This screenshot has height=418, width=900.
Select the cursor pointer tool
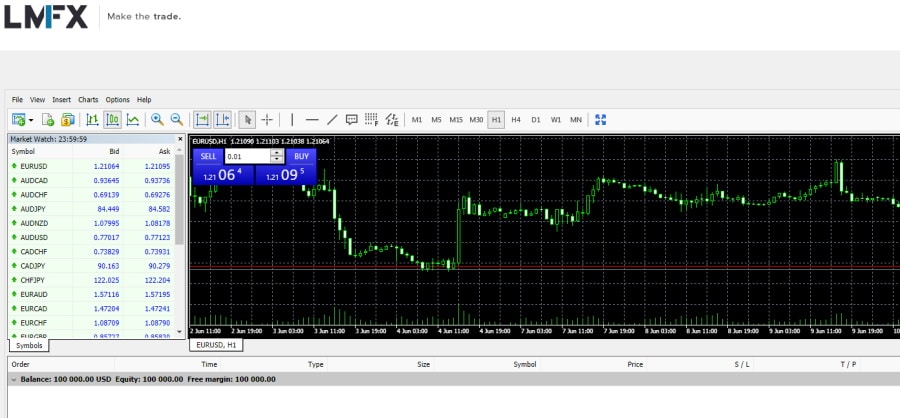(x=247, y=119)
